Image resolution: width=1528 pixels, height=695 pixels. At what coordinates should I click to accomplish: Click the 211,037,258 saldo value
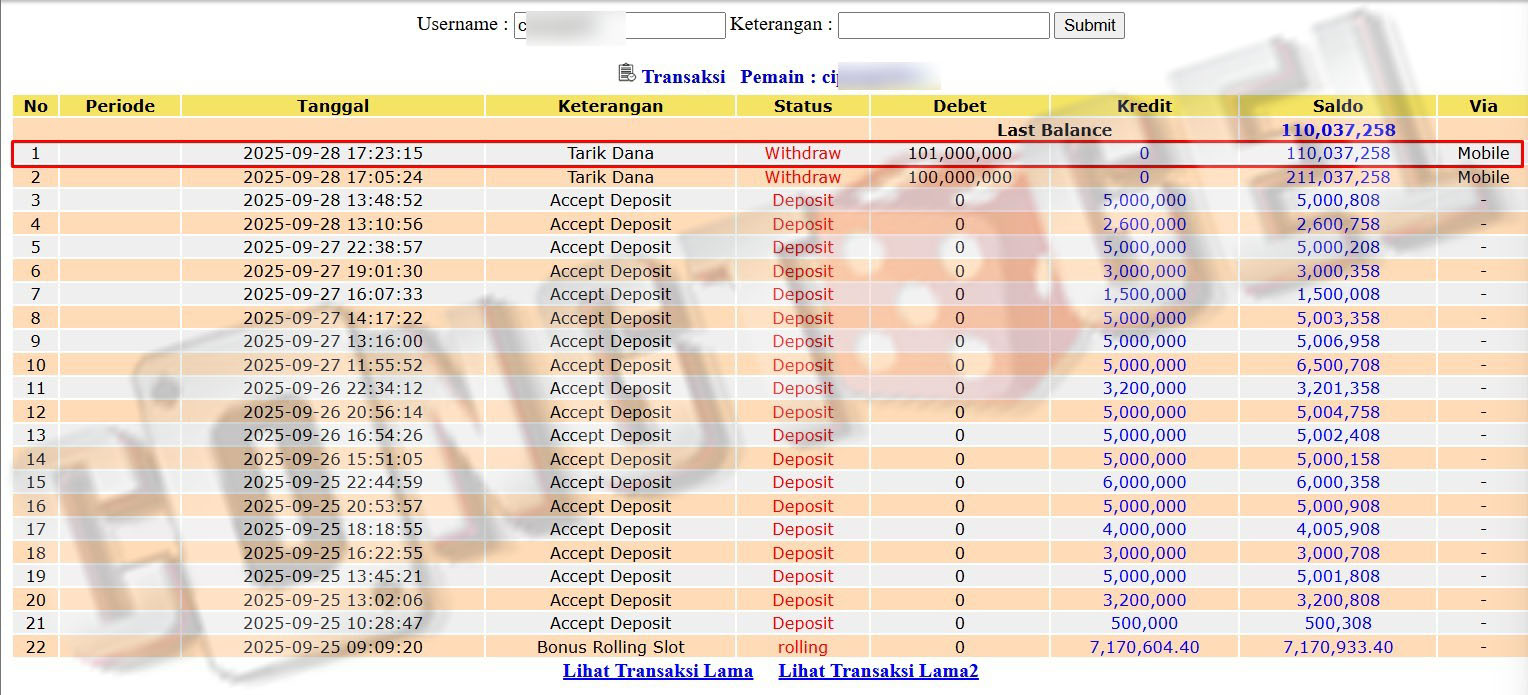click(1337, 177)
